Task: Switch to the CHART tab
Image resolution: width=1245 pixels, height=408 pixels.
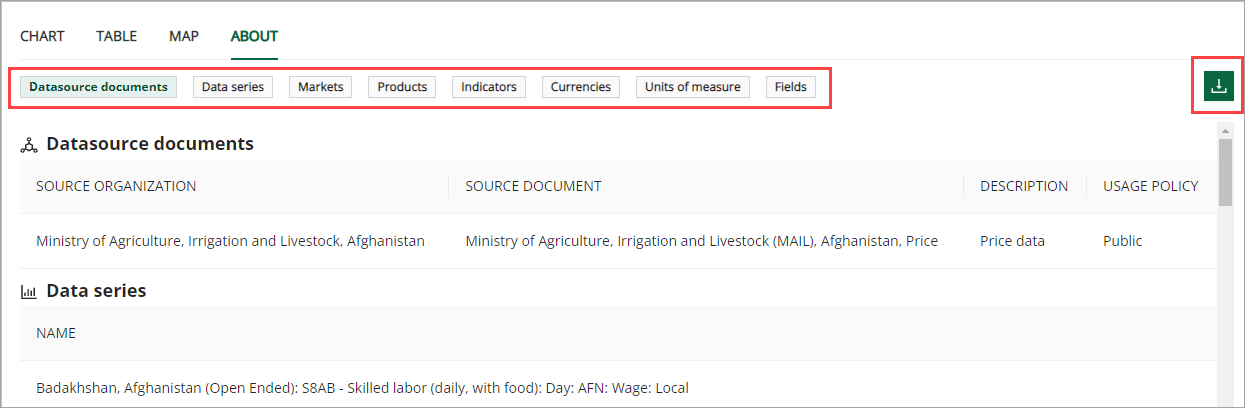Action: pyautogui.click(x=42, y=36)
